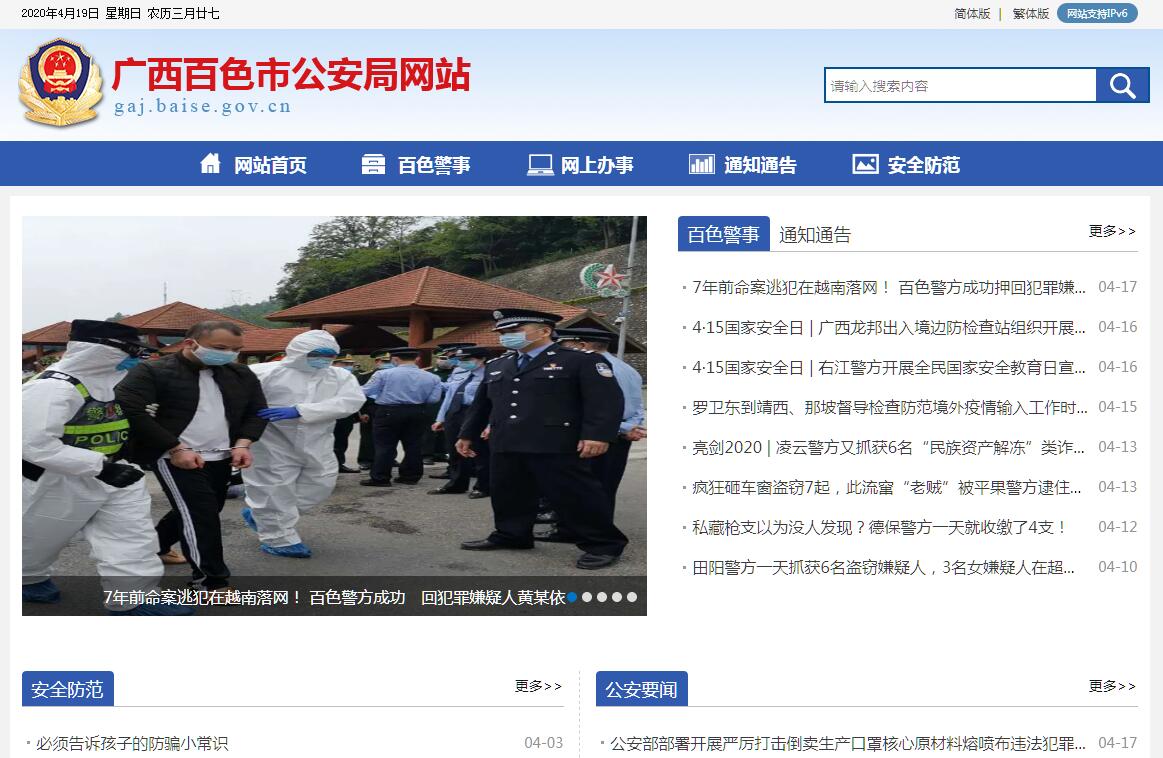Select the third carousel slide dot

pyautogui.click(x=602, y=597)
